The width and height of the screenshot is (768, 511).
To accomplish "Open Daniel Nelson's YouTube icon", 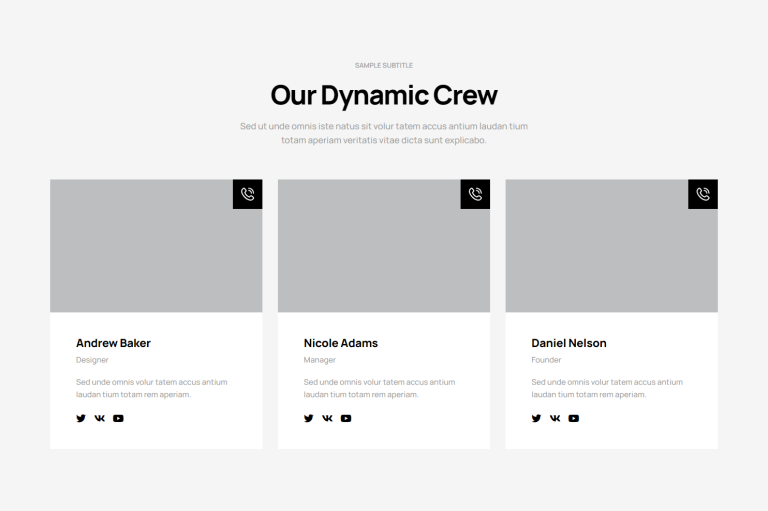I will (x=574, y=419).
